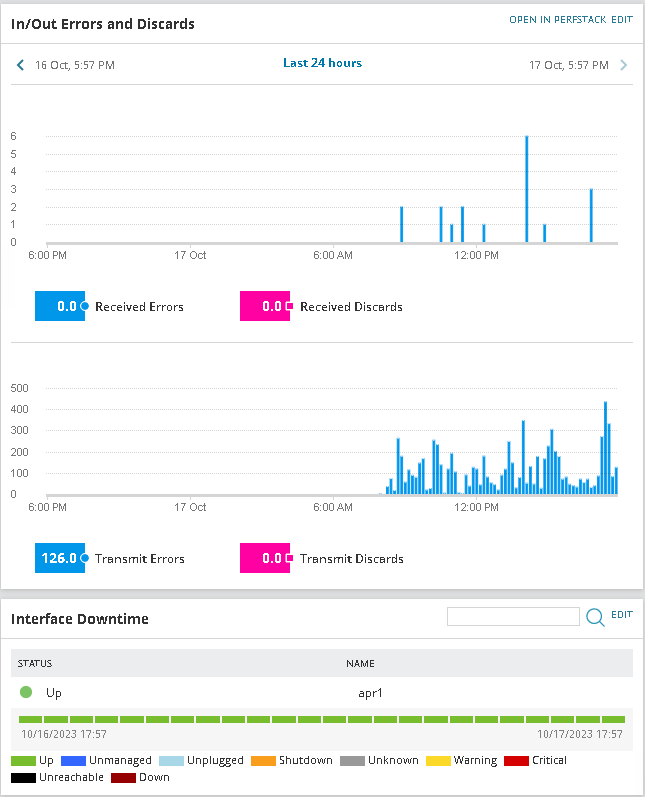Image resolution: width=645 pixels, height=797 pixels.
Task: Edit the In/Out Errors and Discards widget
Action: click(622, 19)
